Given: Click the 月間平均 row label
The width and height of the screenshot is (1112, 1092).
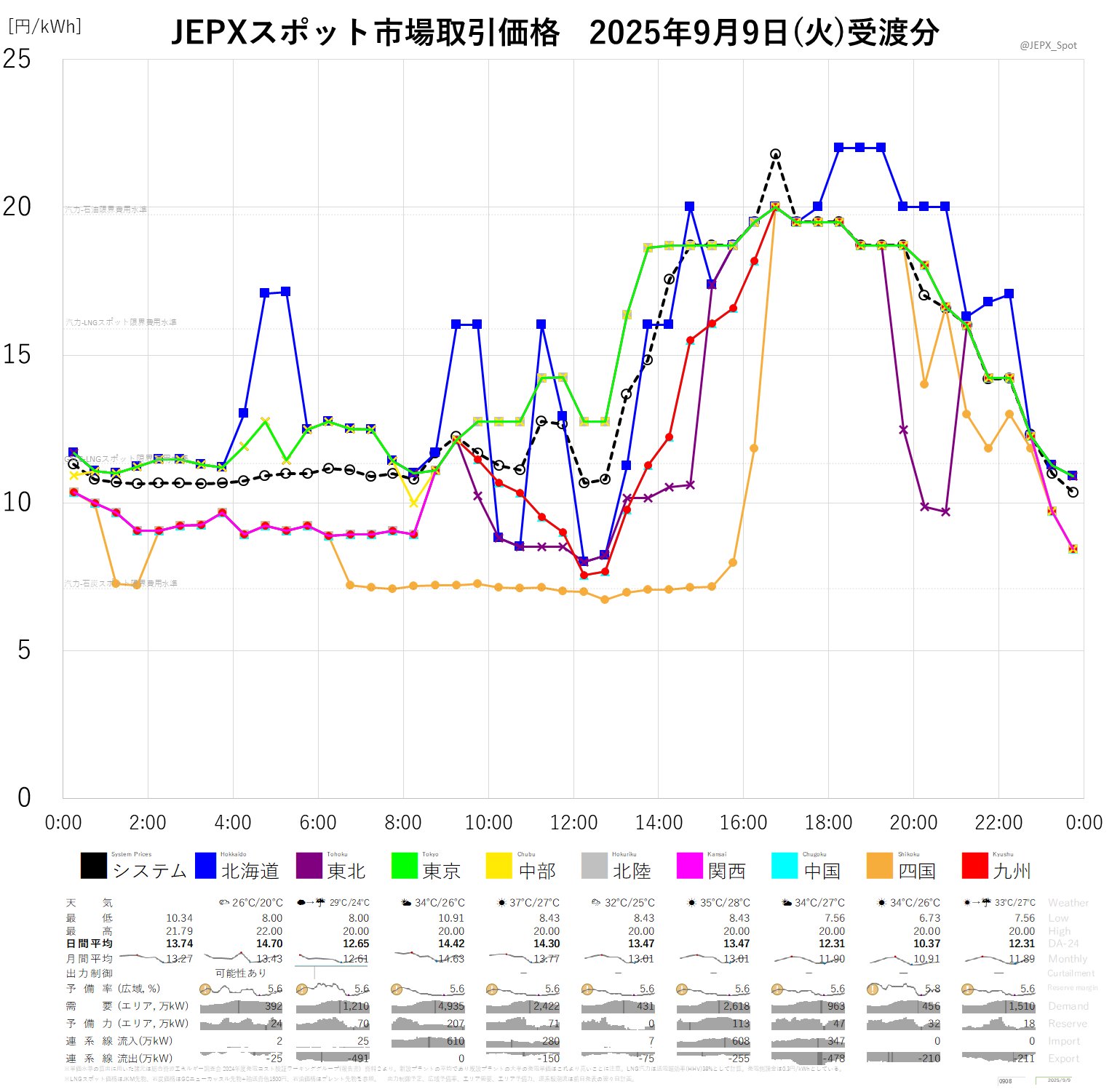Looking at the screenshot, I should (x=89, y=959).
